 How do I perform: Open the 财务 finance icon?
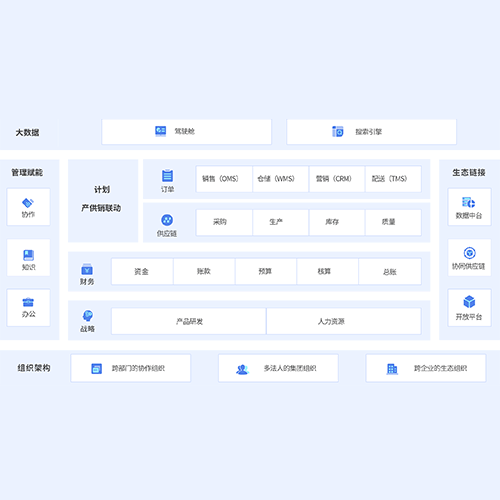pos(87,269)
